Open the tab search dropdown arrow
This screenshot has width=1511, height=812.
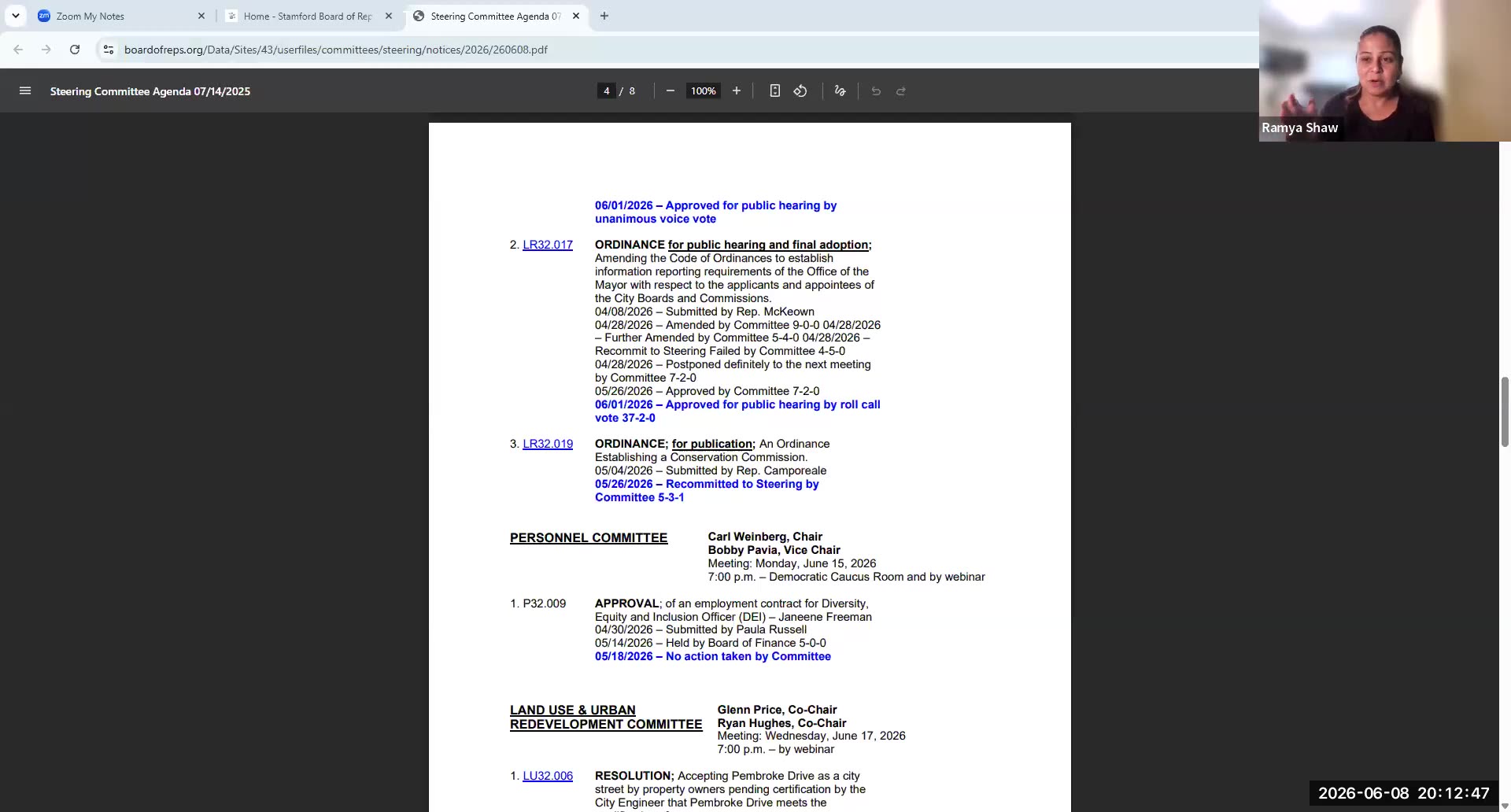pyautogui.click(x=16, y=16)
